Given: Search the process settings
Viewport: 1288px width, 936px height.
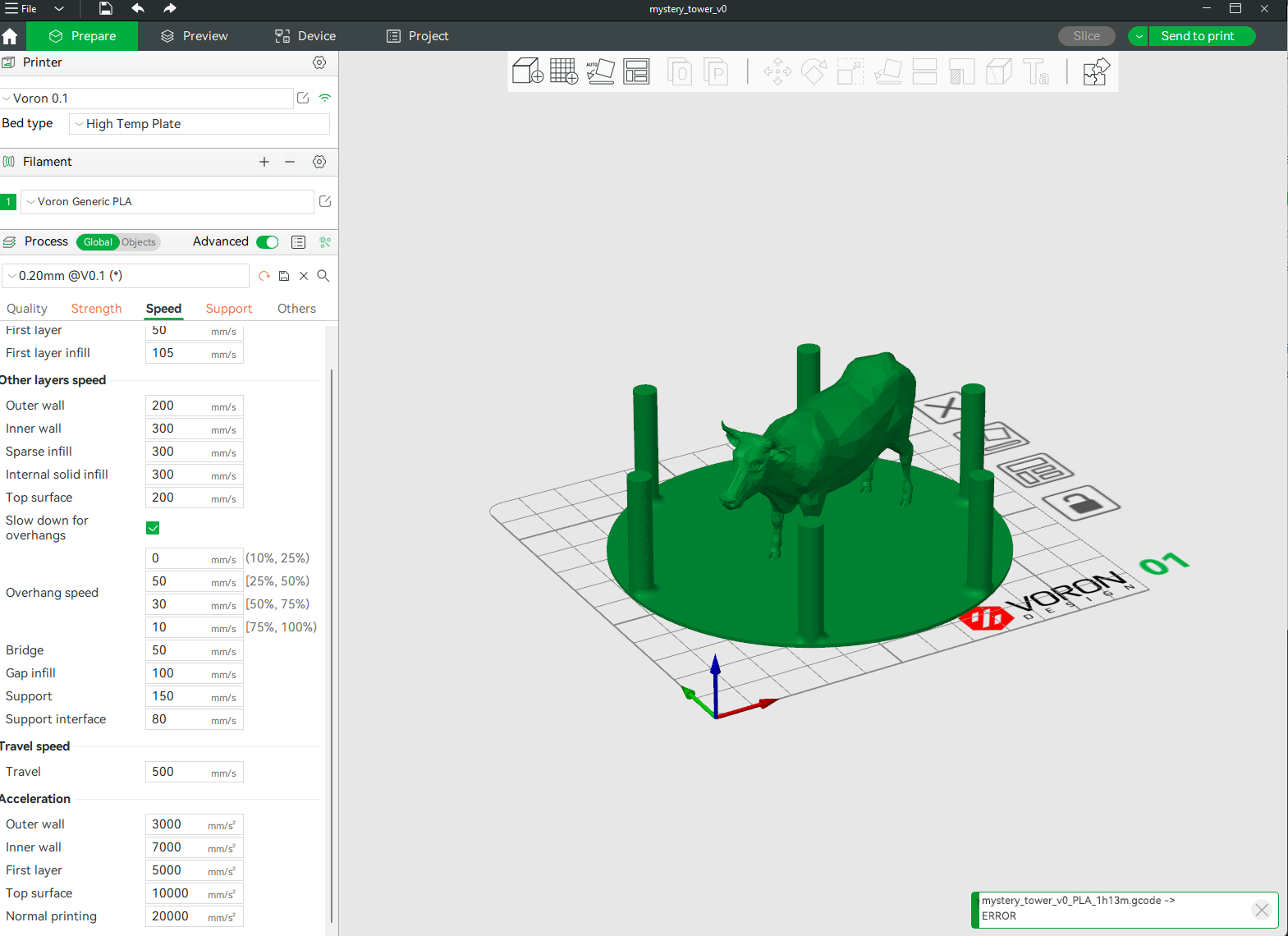Looking at the screenshot, I should point(323,276).
